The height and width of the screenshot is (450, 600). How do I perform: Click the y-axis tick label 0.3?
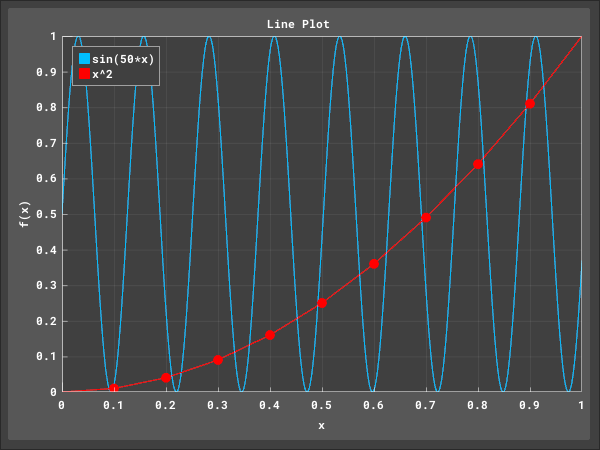point(46,285)
